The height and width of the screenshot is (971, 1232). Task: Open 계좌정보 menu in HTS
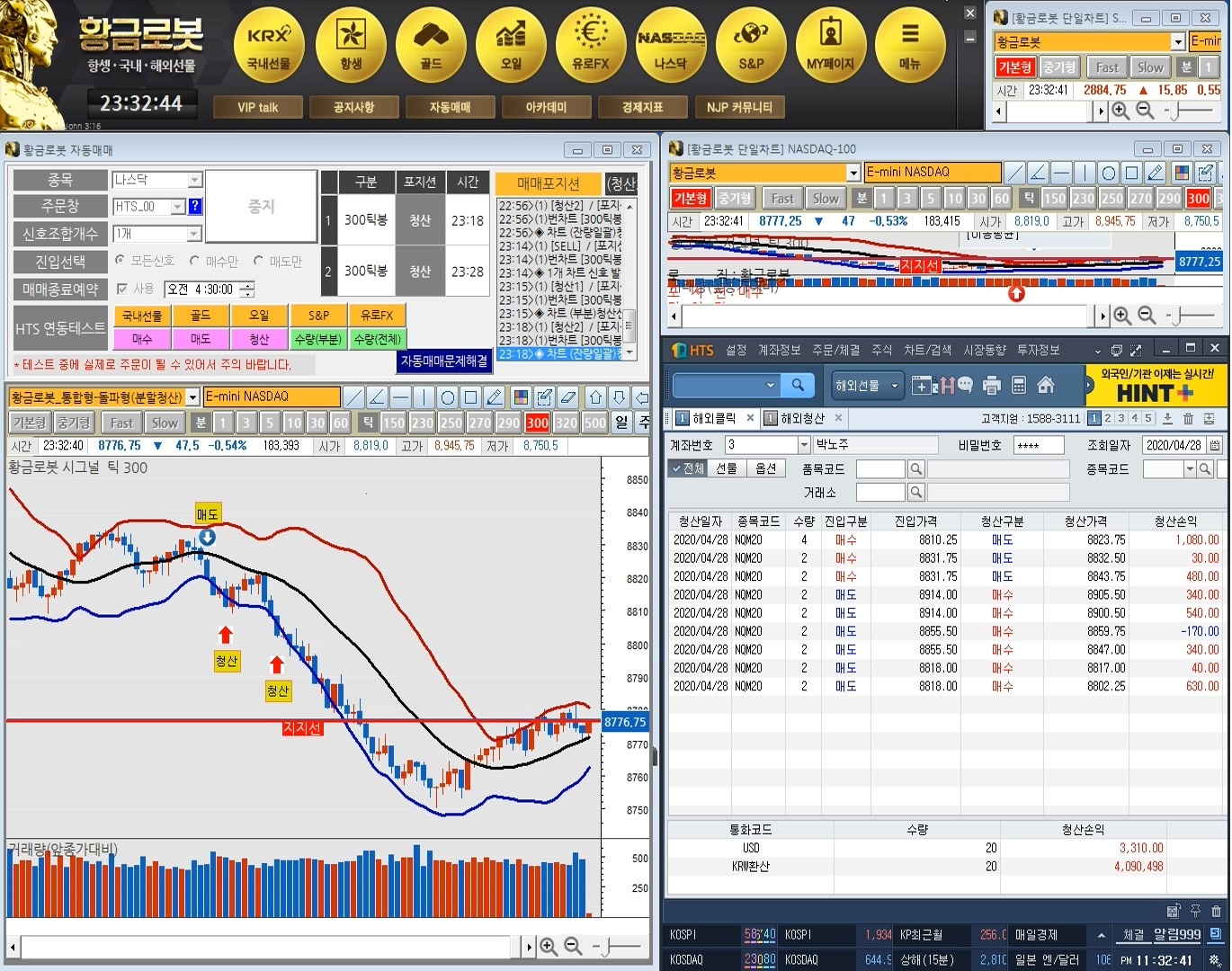(779, 350)
